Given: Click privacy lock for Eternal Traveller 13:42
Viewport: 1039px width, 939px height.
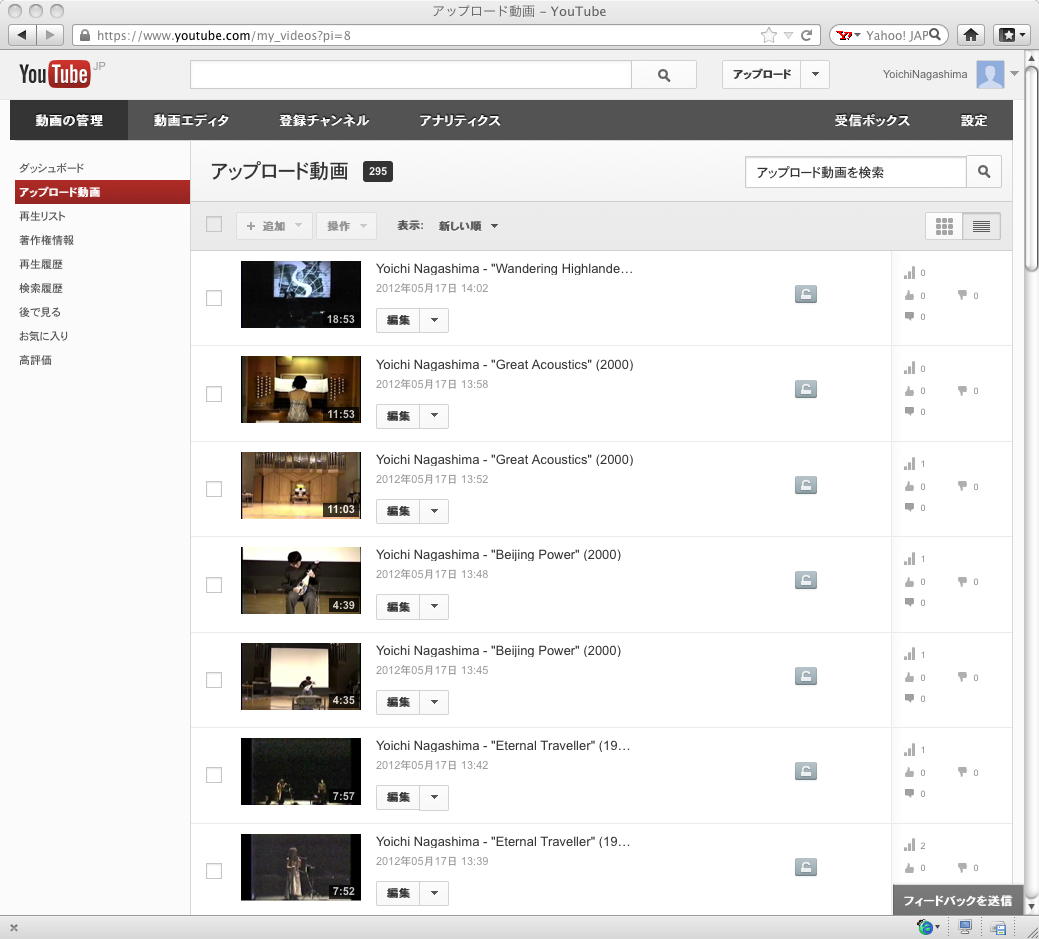Looking at the screenshot, I should pyautogui.click(x=806, y=771).
